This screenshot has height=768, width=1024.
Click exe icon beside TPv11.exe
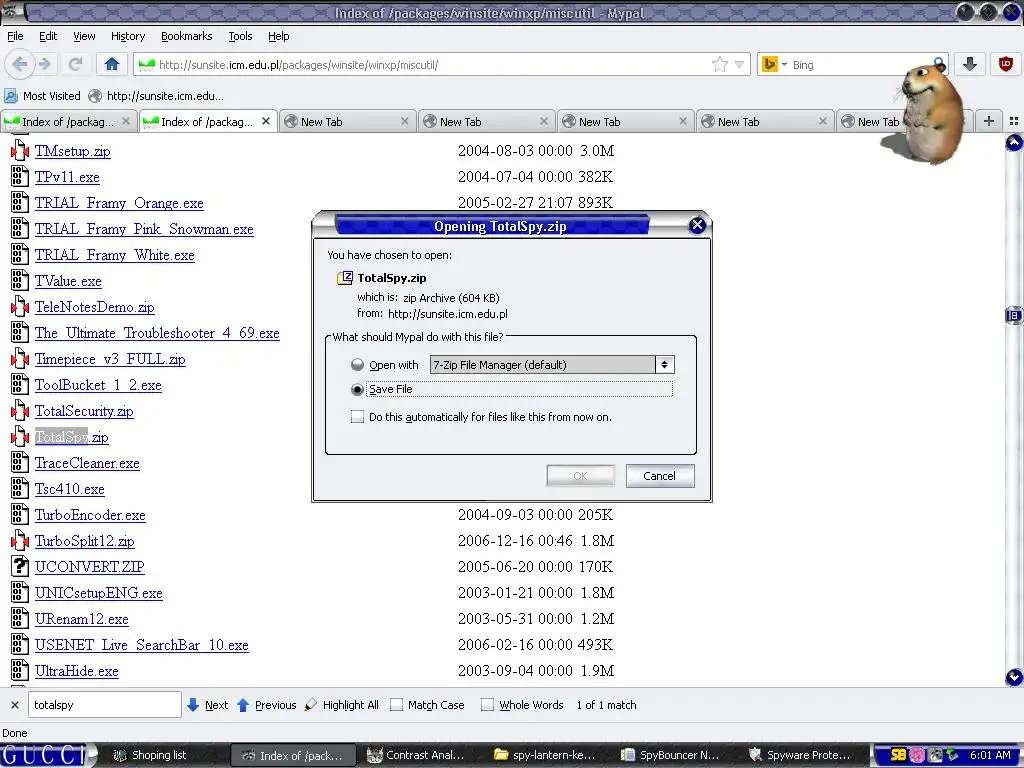point(20,177)
